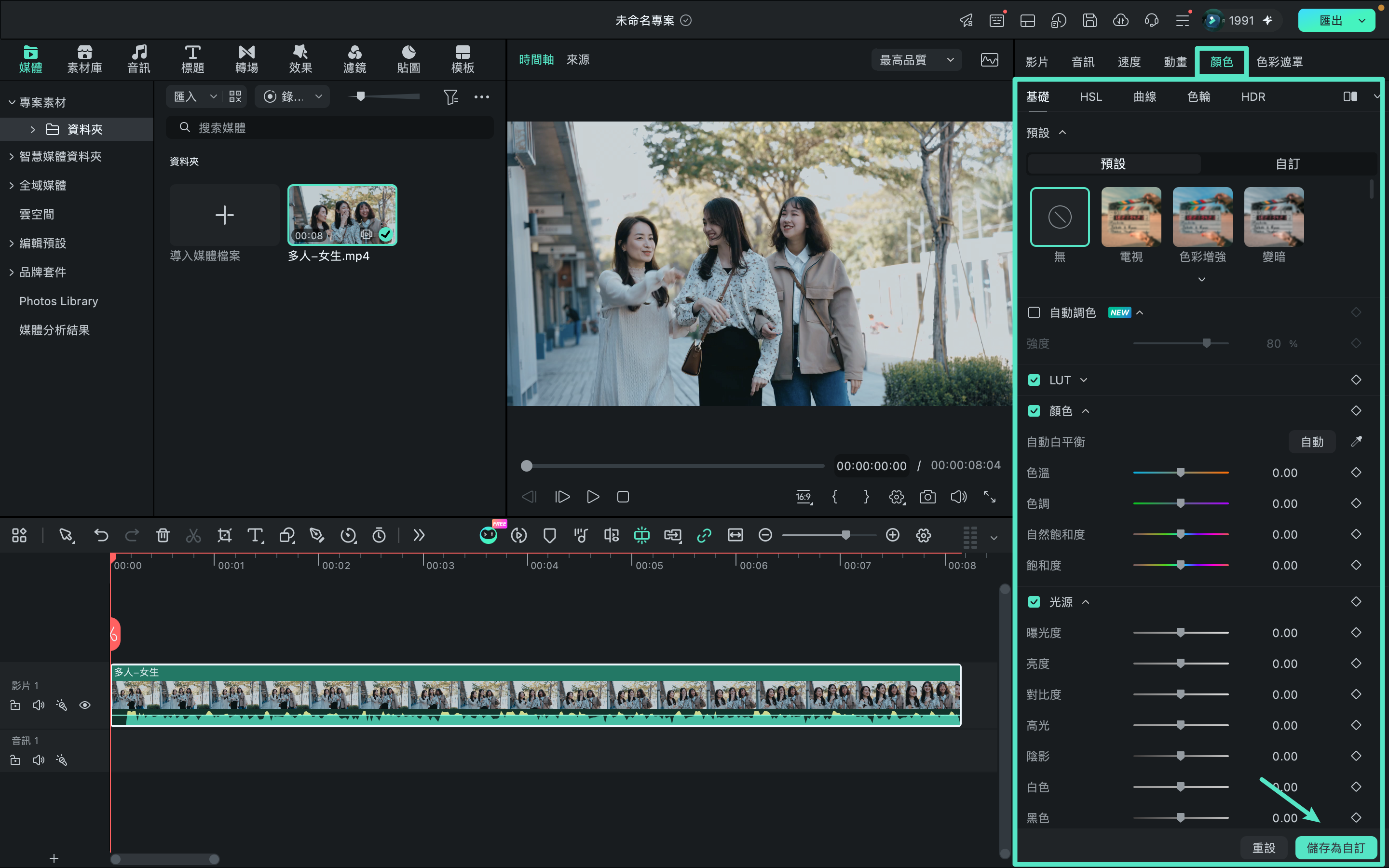Expand more presets chevron below 色彩增強
1389x868 pixels.
[1201, 280]
